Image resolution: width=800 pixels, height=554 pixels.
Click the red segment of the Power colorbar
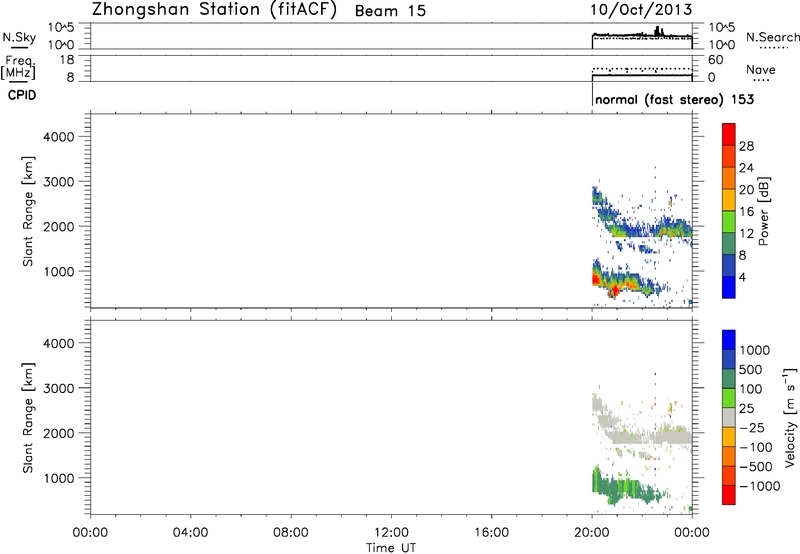tap(729, 135)
